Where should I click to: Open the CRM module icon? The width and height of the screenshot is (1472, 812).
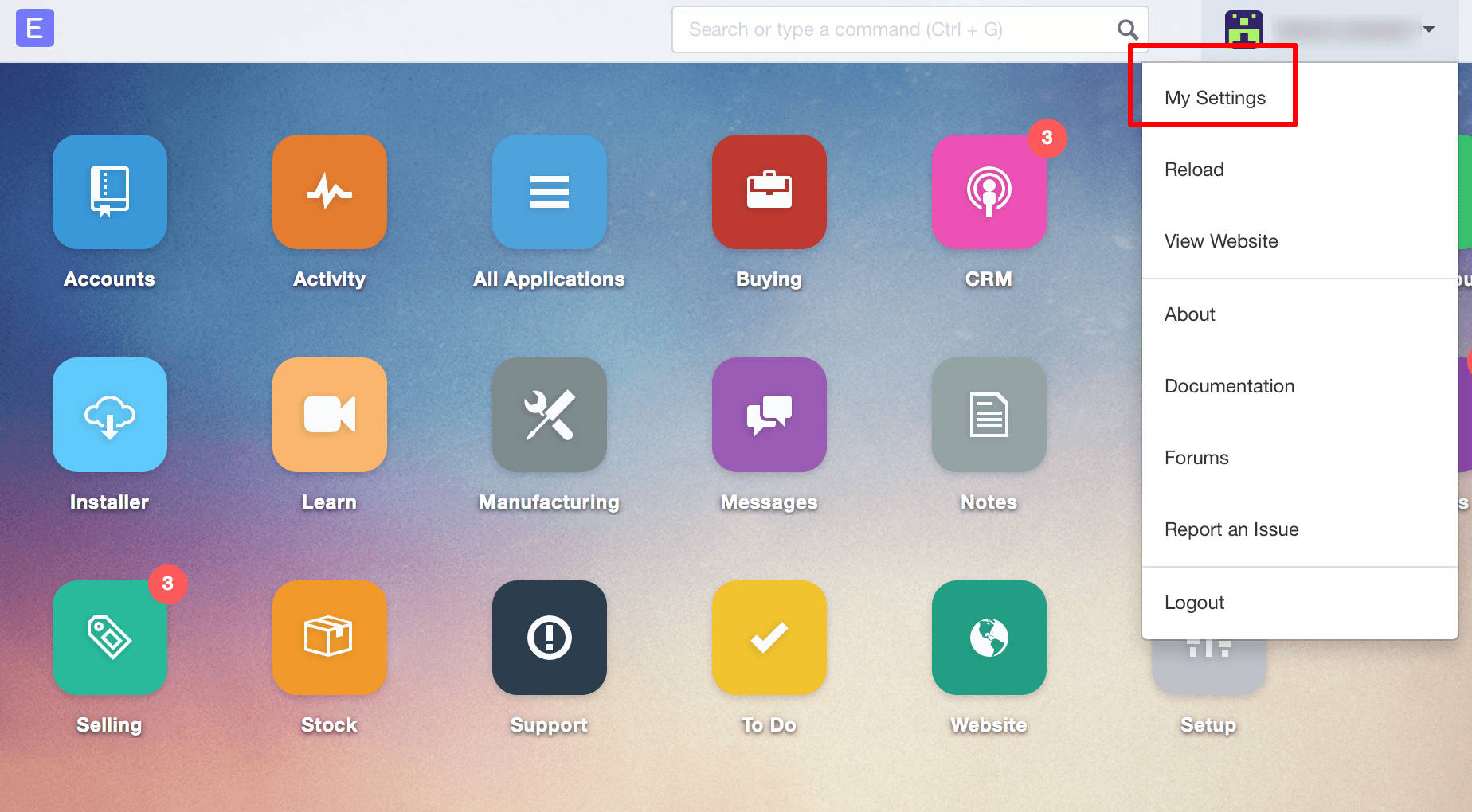click(989, 192)
